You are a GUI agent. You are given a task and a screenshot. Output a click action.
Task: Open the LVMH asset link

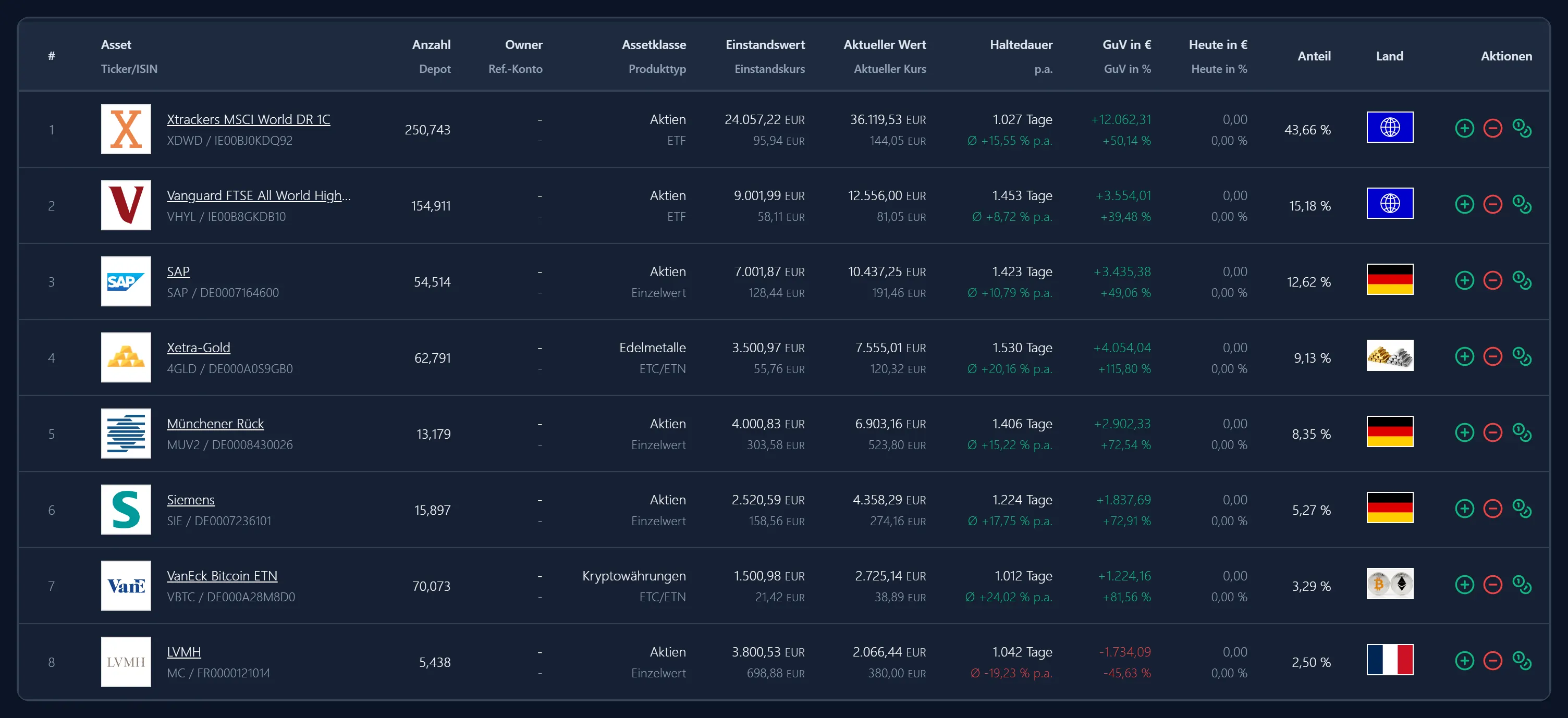[x=184, y=652]
